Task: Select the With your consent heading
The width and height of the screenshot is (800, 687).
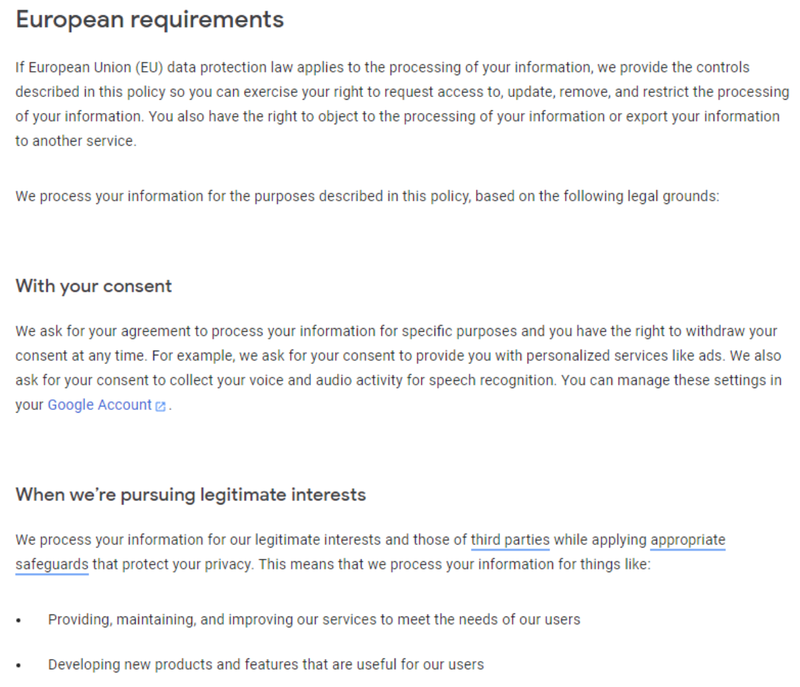Action: pyautogui.click(x=93, y=287)
